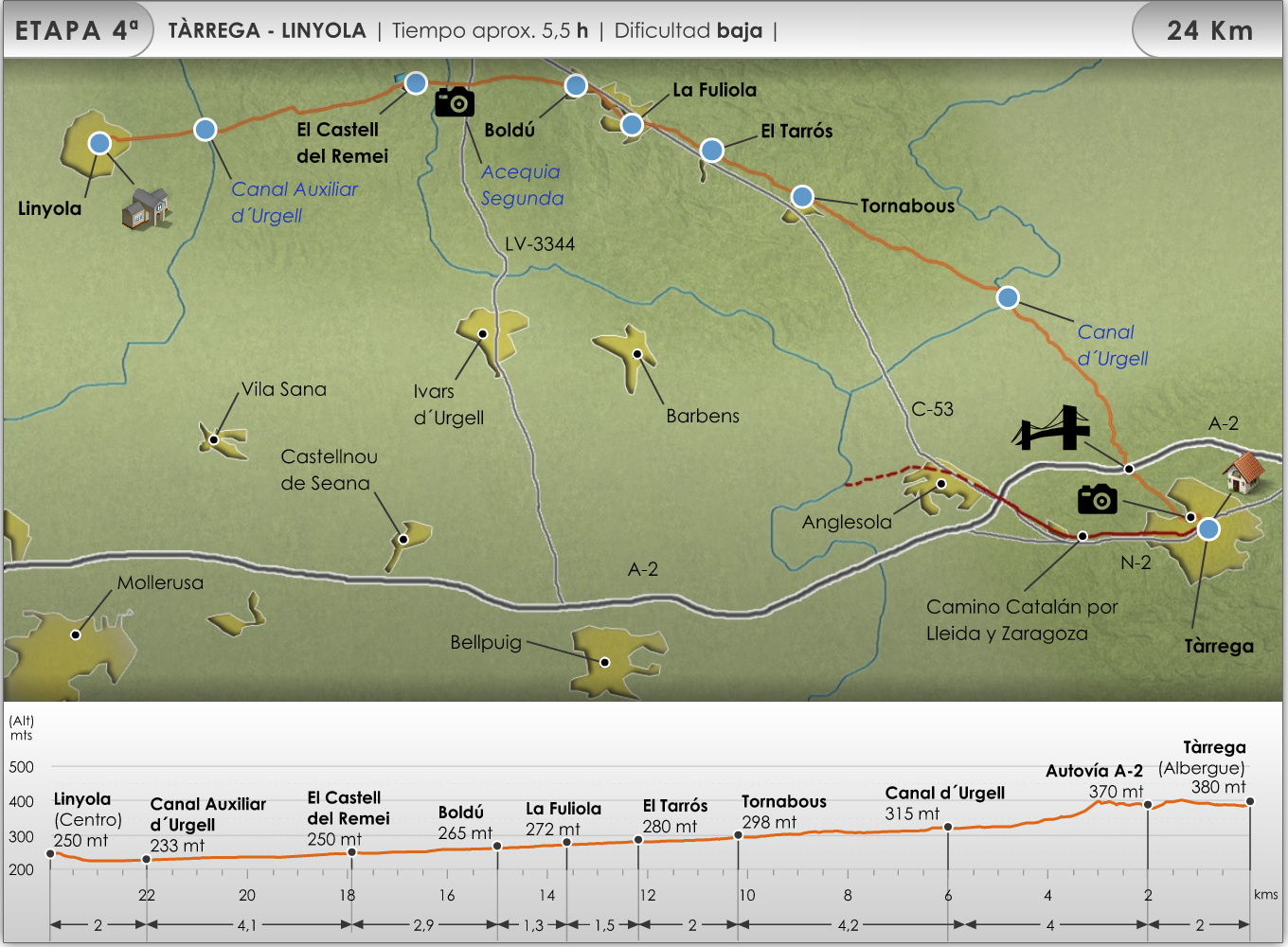Click the Autovía A-2 370 mt elevation point
The image size is (1288, 947).
point(1148,805)
